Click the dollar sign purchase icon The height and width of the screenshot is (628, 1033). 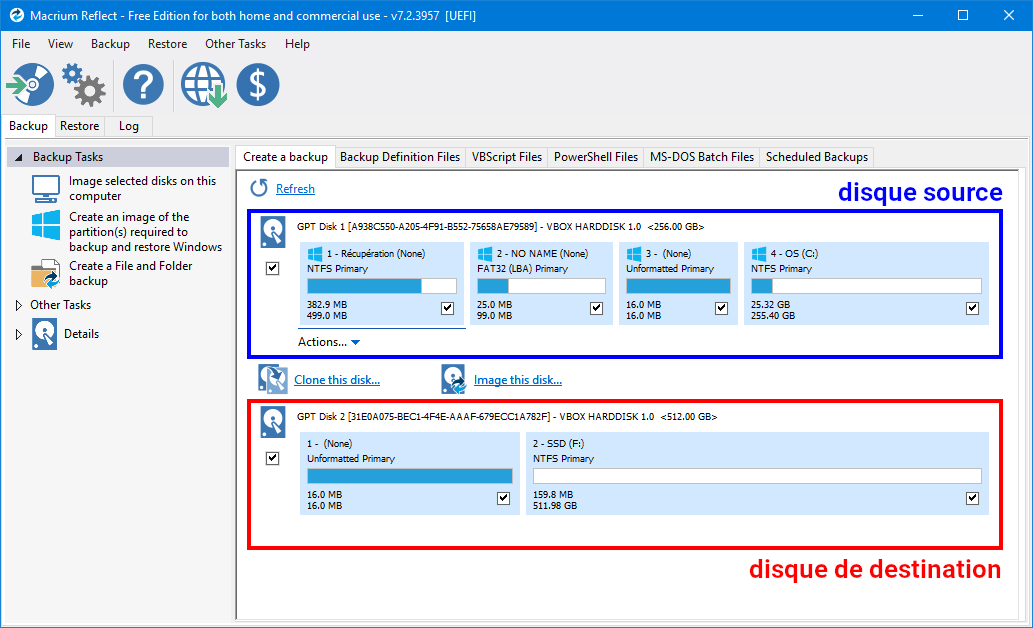point(258,84)
